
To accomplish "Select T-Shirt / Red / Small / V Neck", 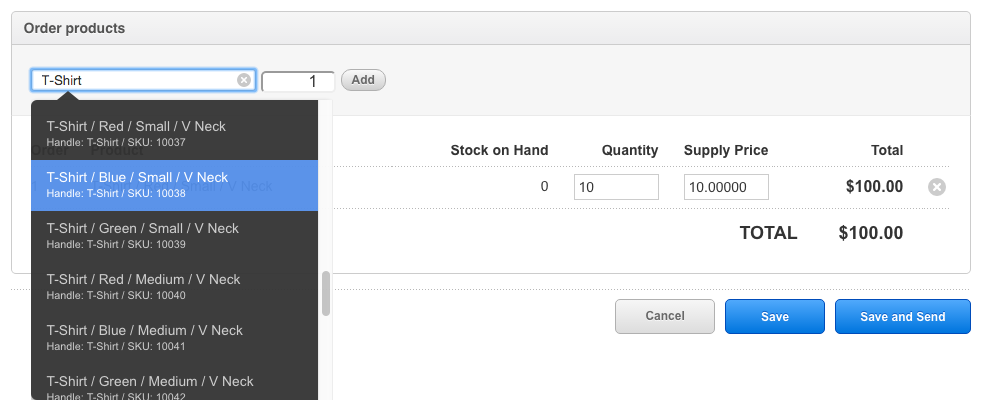I will point(174,134).
